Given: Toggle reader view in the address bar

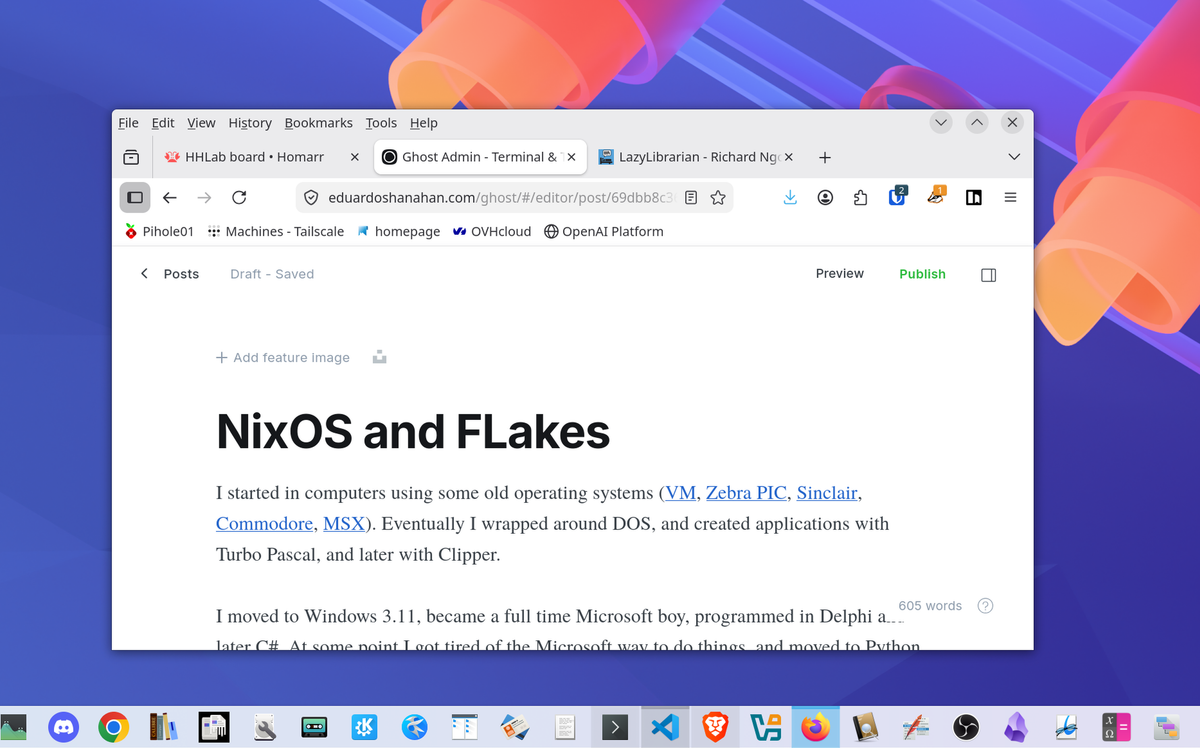Looking at the screenshot, I should (690, 197).
